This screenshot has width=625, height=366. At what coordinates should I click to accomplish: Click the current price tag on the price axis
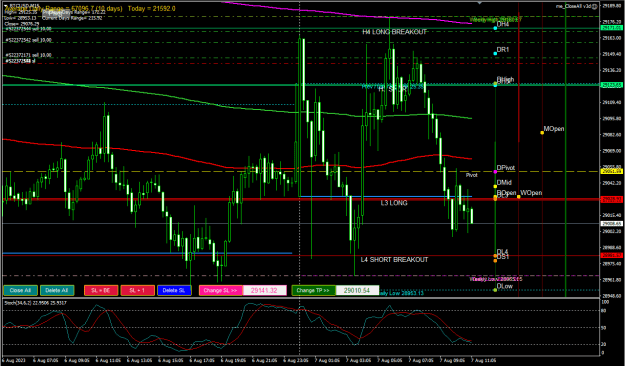(612, 224)
